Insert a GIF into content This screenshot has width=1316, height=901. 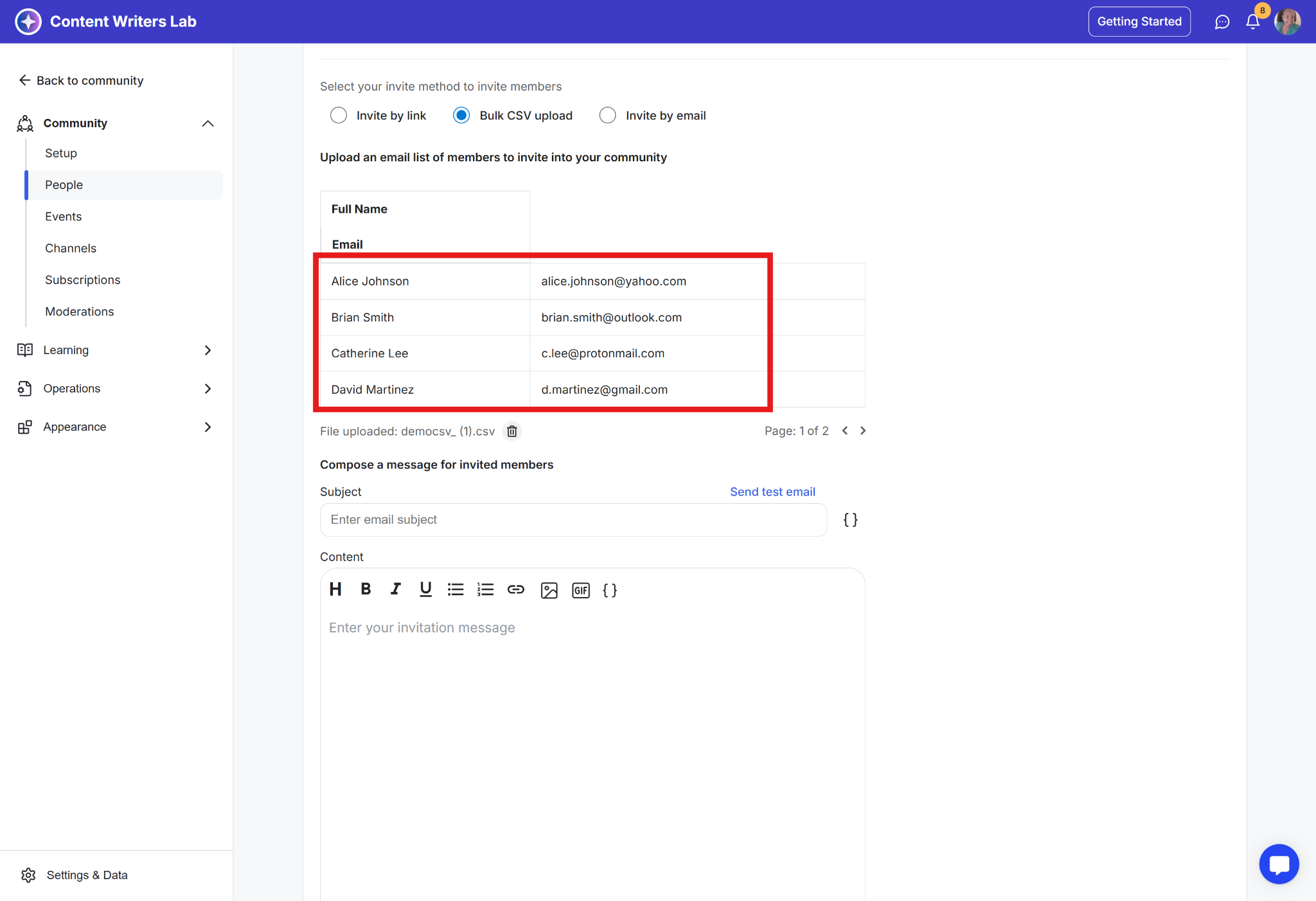(580, 590)
